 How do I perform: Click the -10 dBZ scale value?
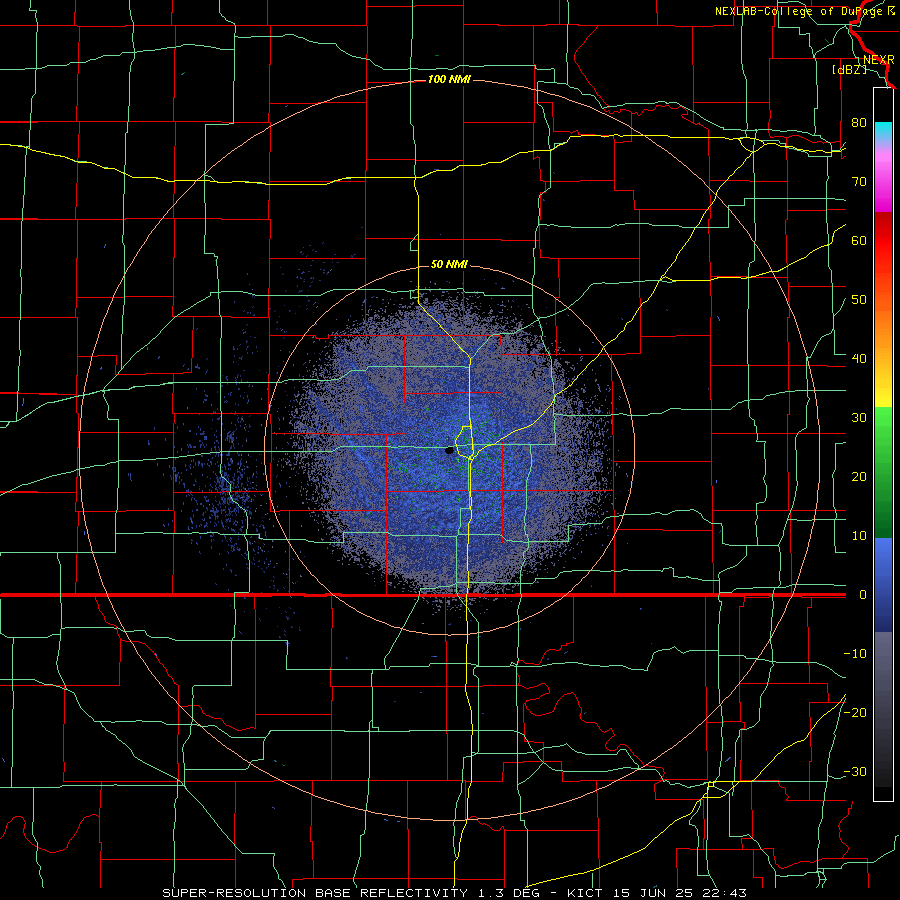(855, 654)
